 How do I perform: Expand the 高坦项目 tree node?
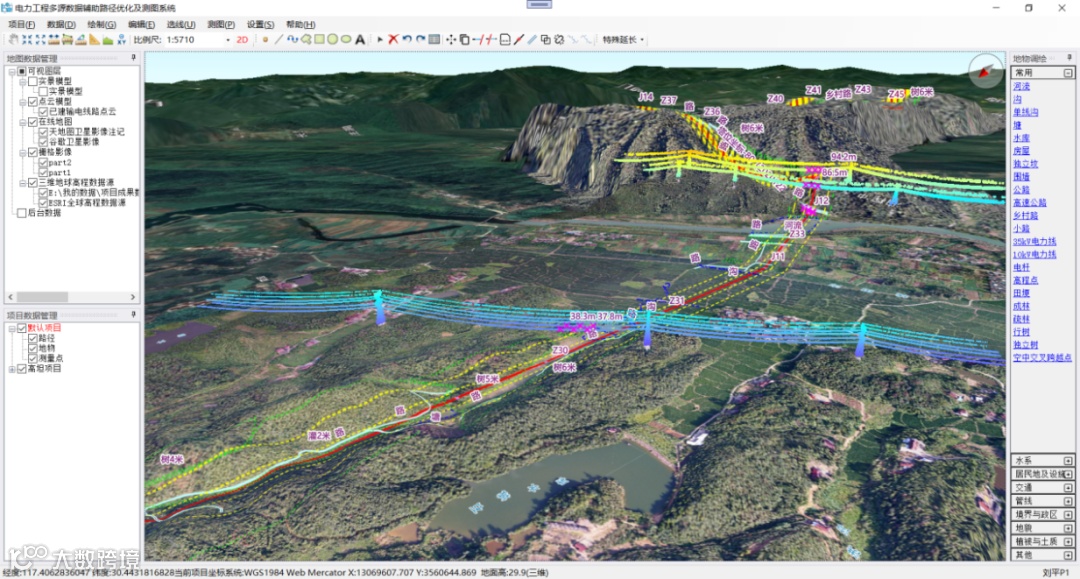point(12,369)
